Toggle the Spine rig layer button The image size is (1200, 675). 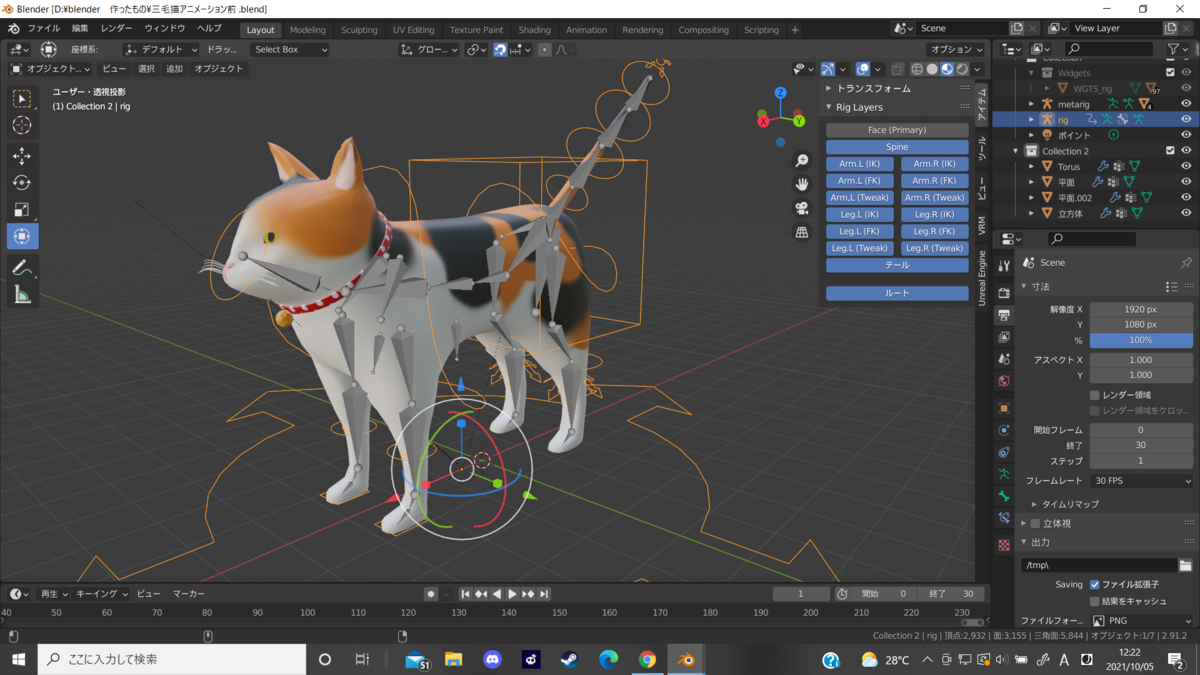(897, 147)
